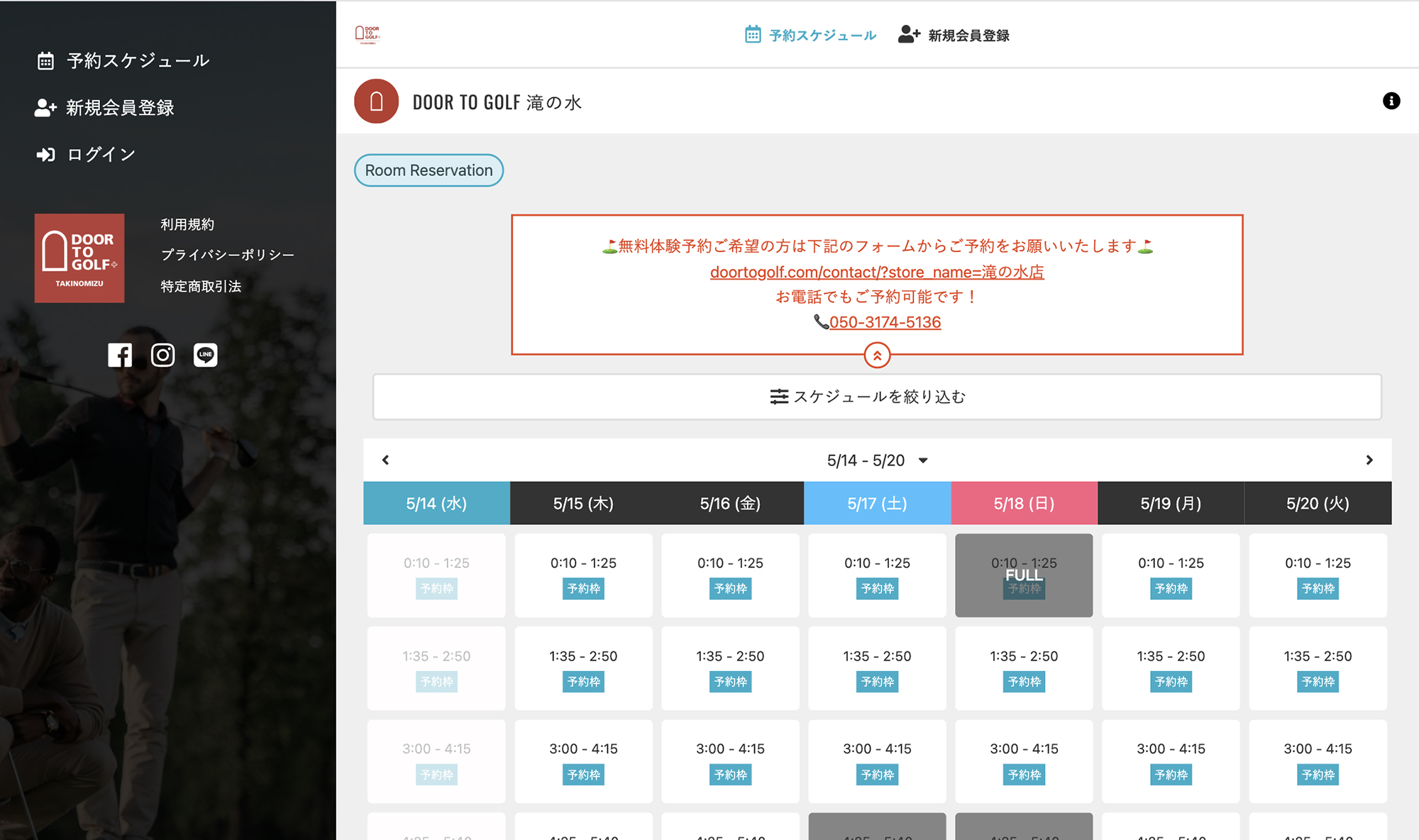Click the sidebar add-user icon for 新規会員登録
The height and width of the screenshot is (840, 1419).
[x=45, y=108]
